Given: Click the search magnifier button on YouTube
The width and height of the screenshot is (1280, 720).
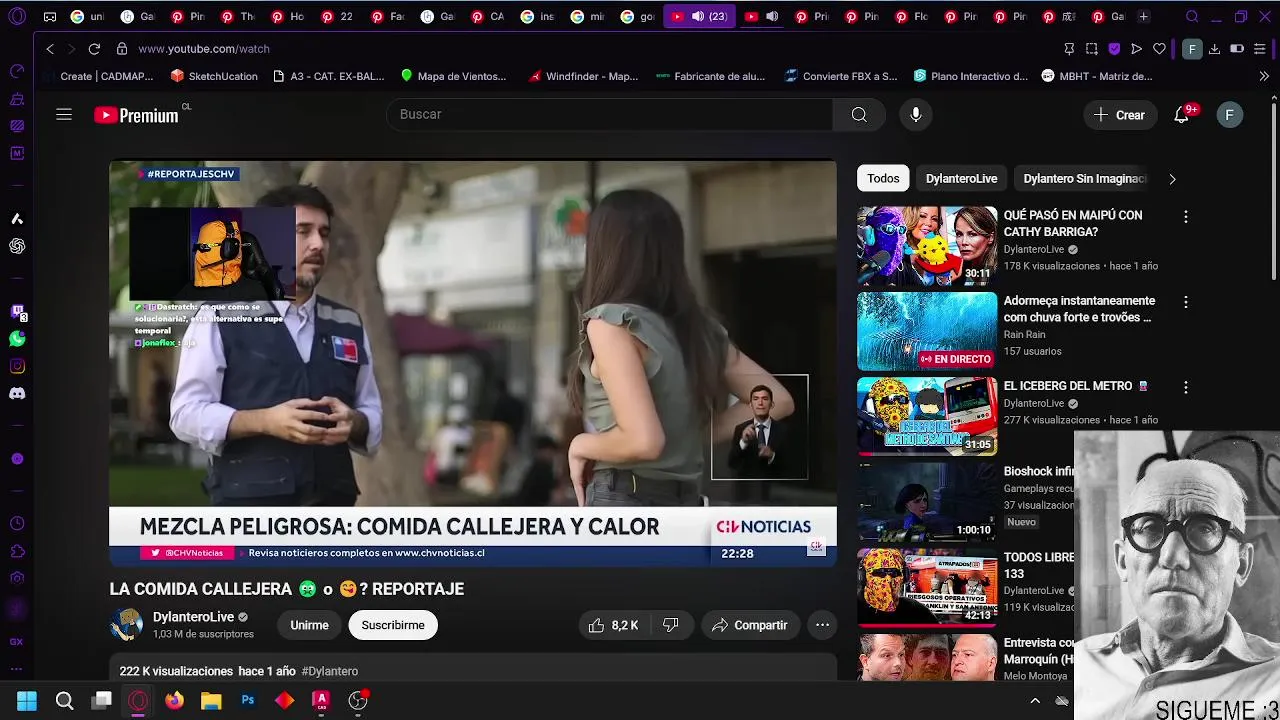Looking at the screenshot, I should pos(859,115).
